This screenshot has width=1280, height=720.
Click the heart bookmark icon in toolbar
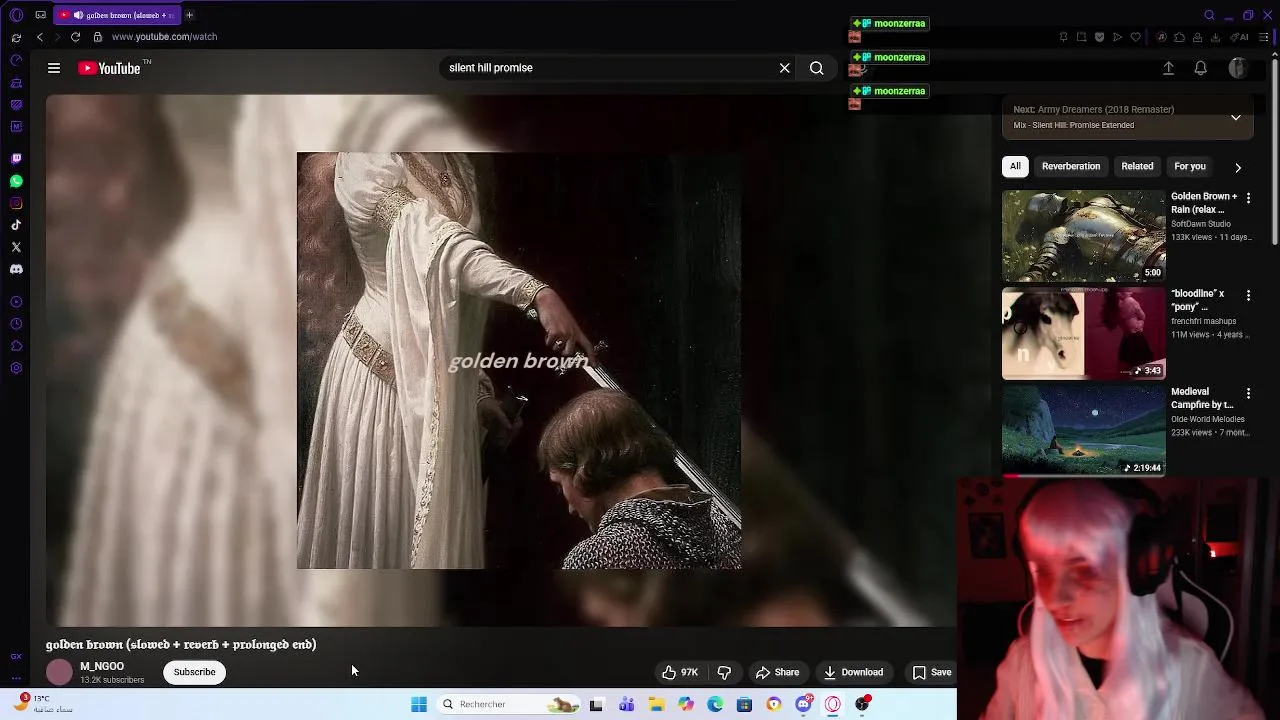pyautogui.click(x=1135, y=37)
